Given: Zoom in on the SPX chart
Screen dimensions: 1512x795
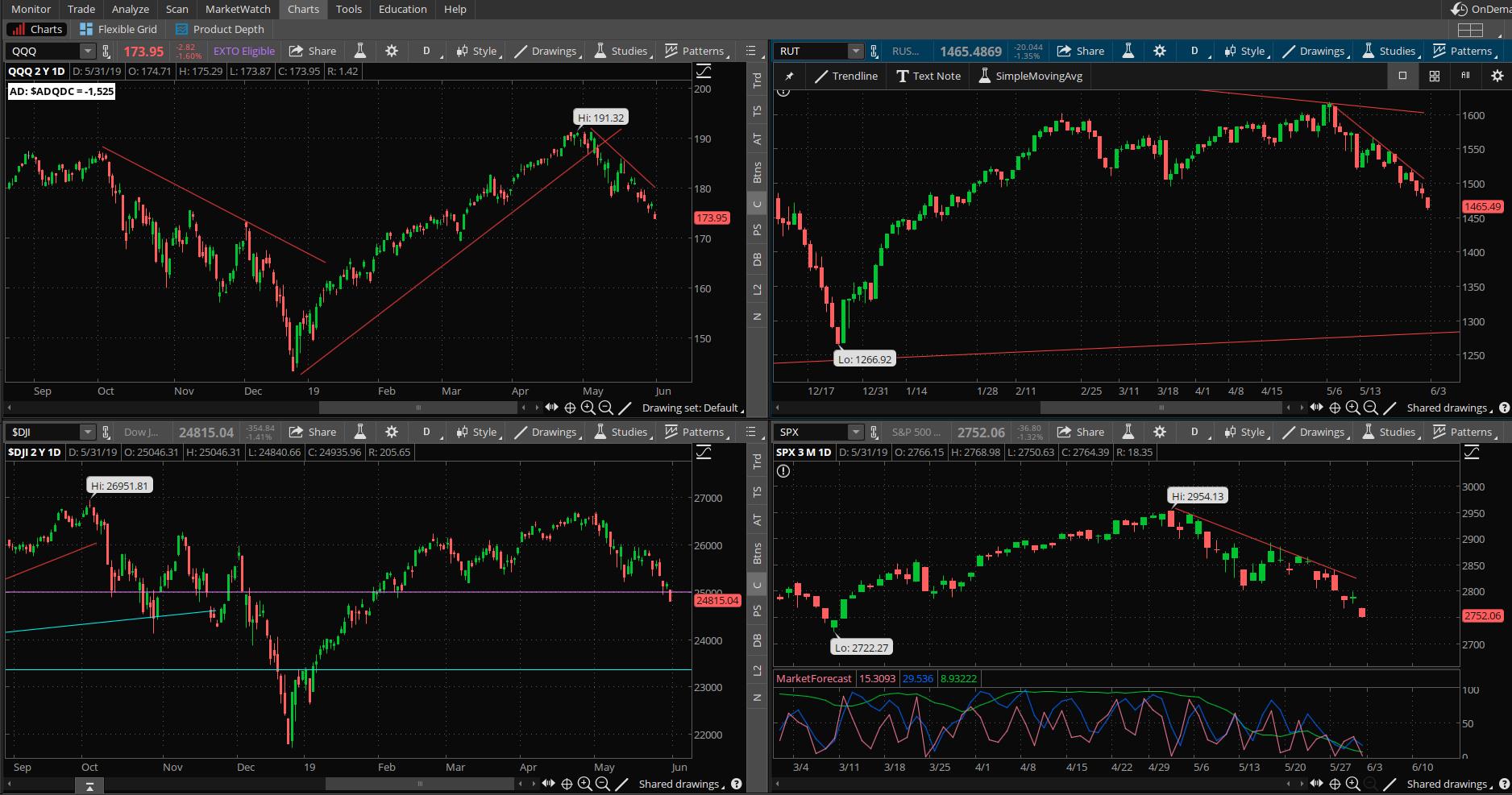Looking at the screenshot, I should 1352,784.
